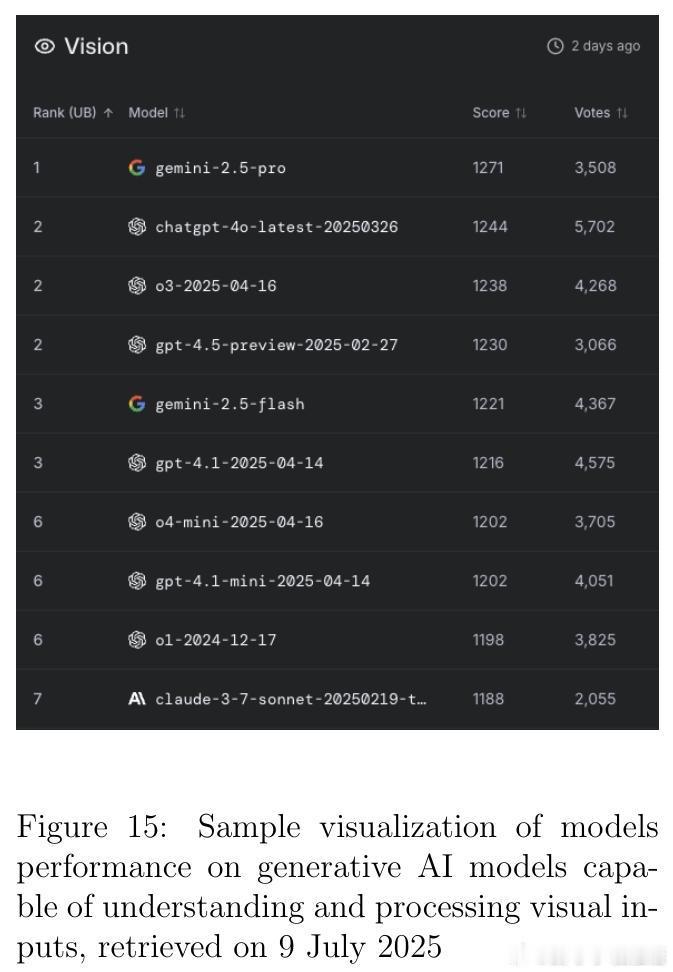Click the truncated claude-3-7-sonnet-20250219 model name
The height and width of the screenshot is (972, 673).
click(x=291, y=699)
